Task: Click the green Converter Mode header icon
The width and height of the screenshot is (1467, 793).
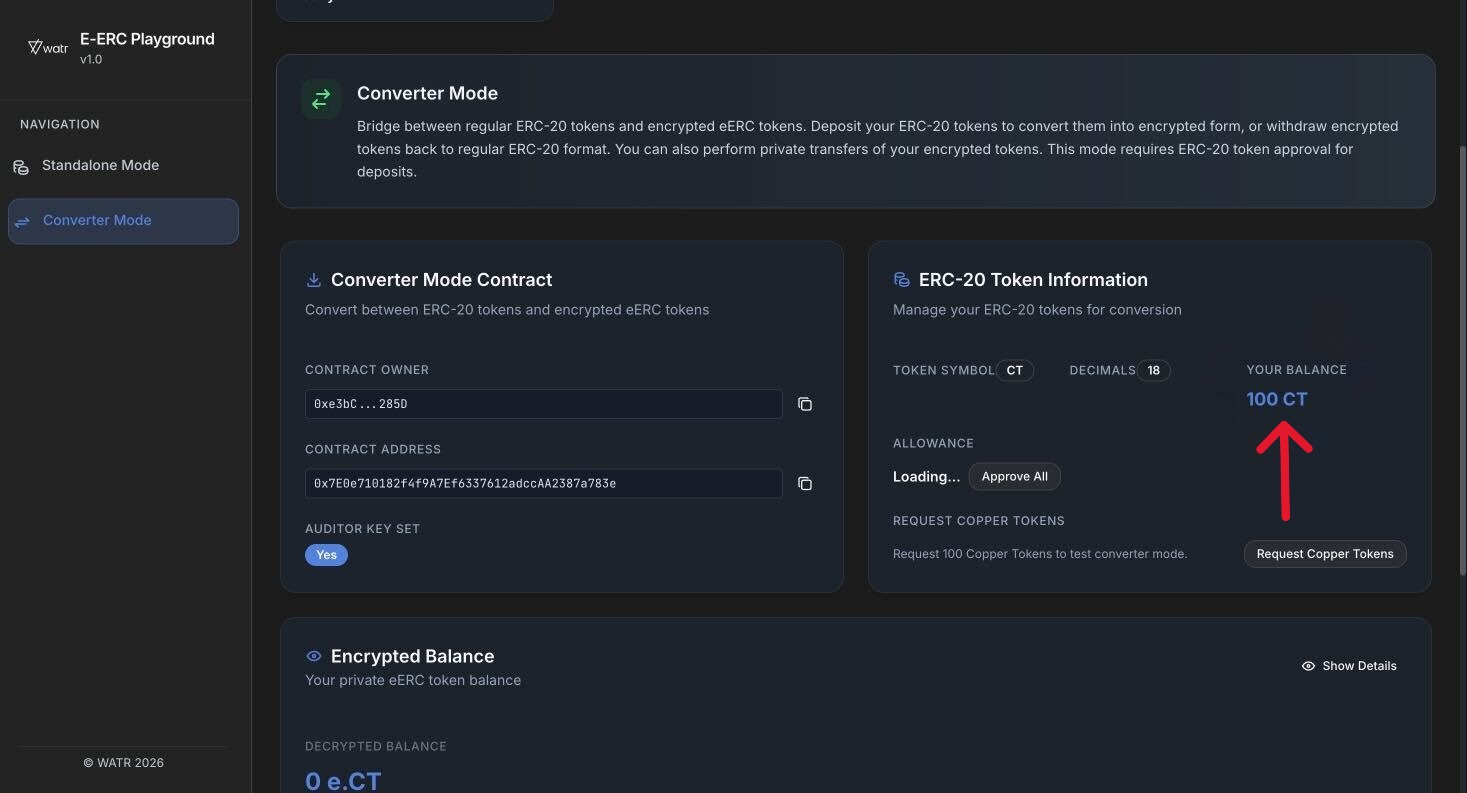Action: (x=321, y=99)
